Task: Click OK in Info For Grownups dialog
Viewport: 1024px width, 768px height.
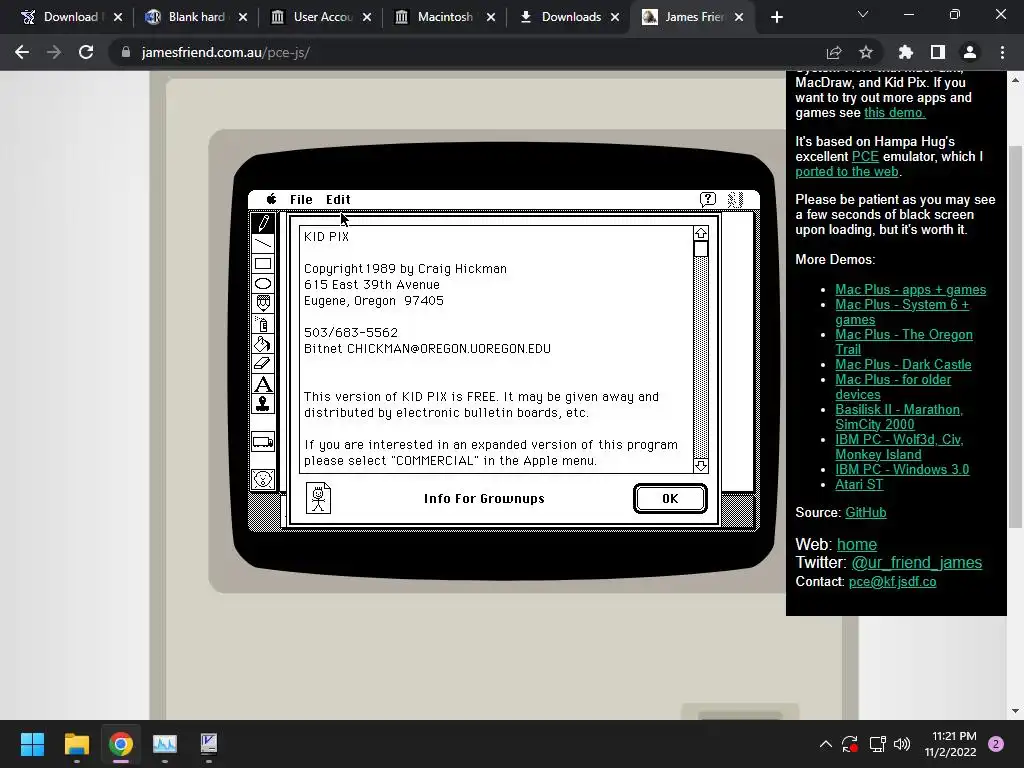Action: [x=670, y=499]
